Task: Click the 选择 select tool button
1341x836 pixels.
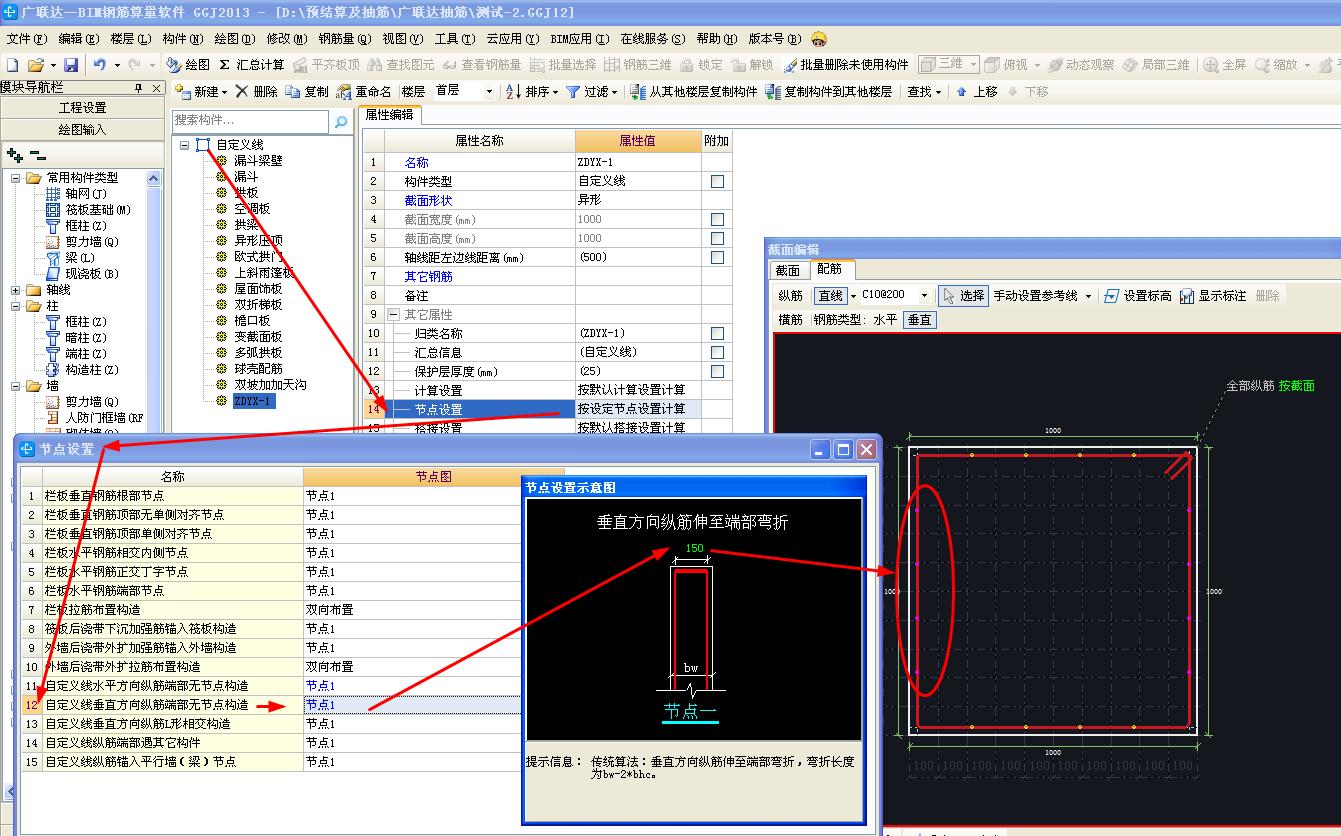Action: coord(963,296)
